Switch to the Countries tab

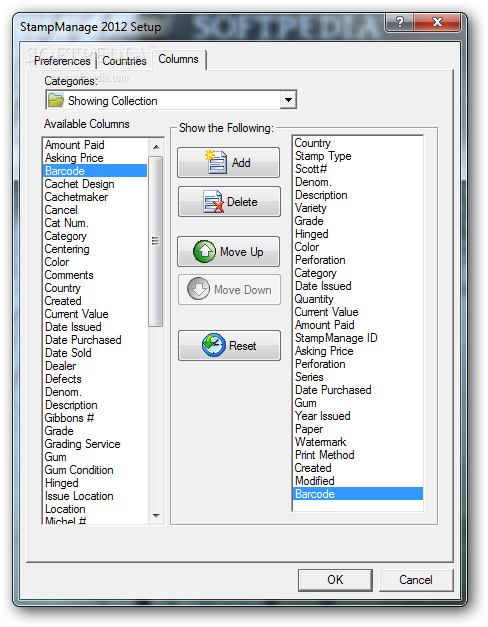coord(124,61)
